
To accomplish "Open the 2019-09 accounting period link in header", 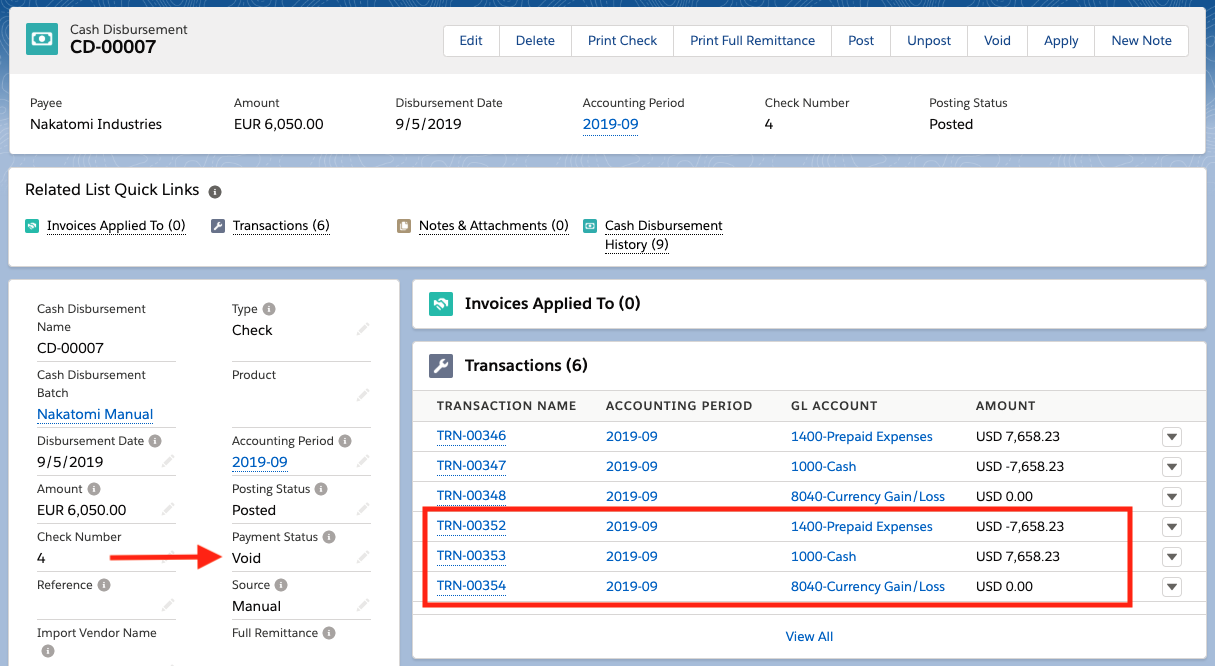I will [611, 125].
